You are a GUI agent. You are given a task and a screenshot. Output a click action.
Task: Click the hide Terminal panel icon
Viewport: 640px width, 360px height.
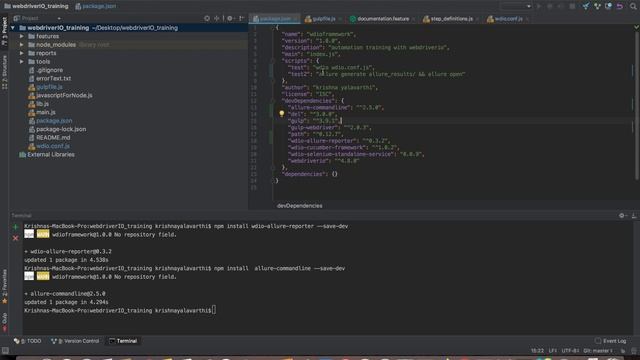633,216
